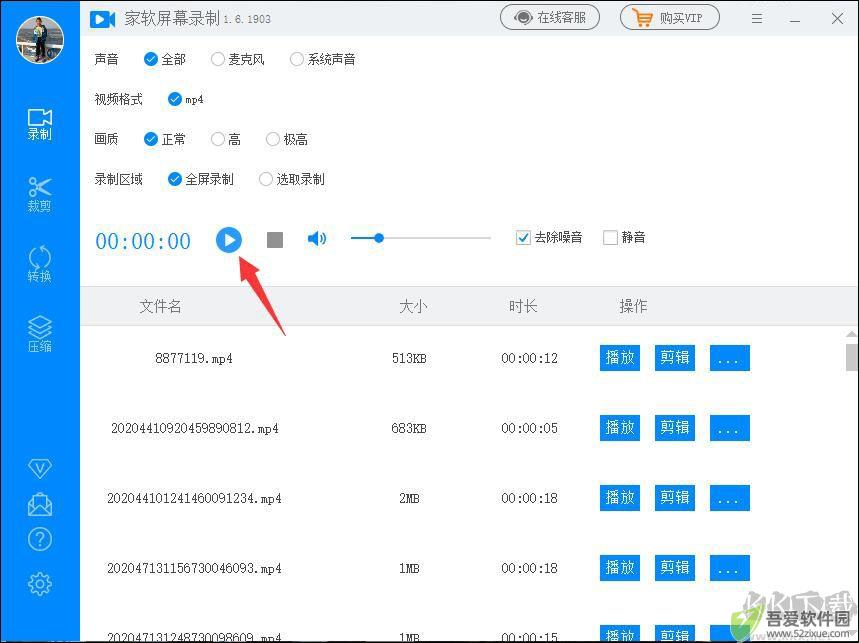Open more options for 683KB file

pos(730,428)
